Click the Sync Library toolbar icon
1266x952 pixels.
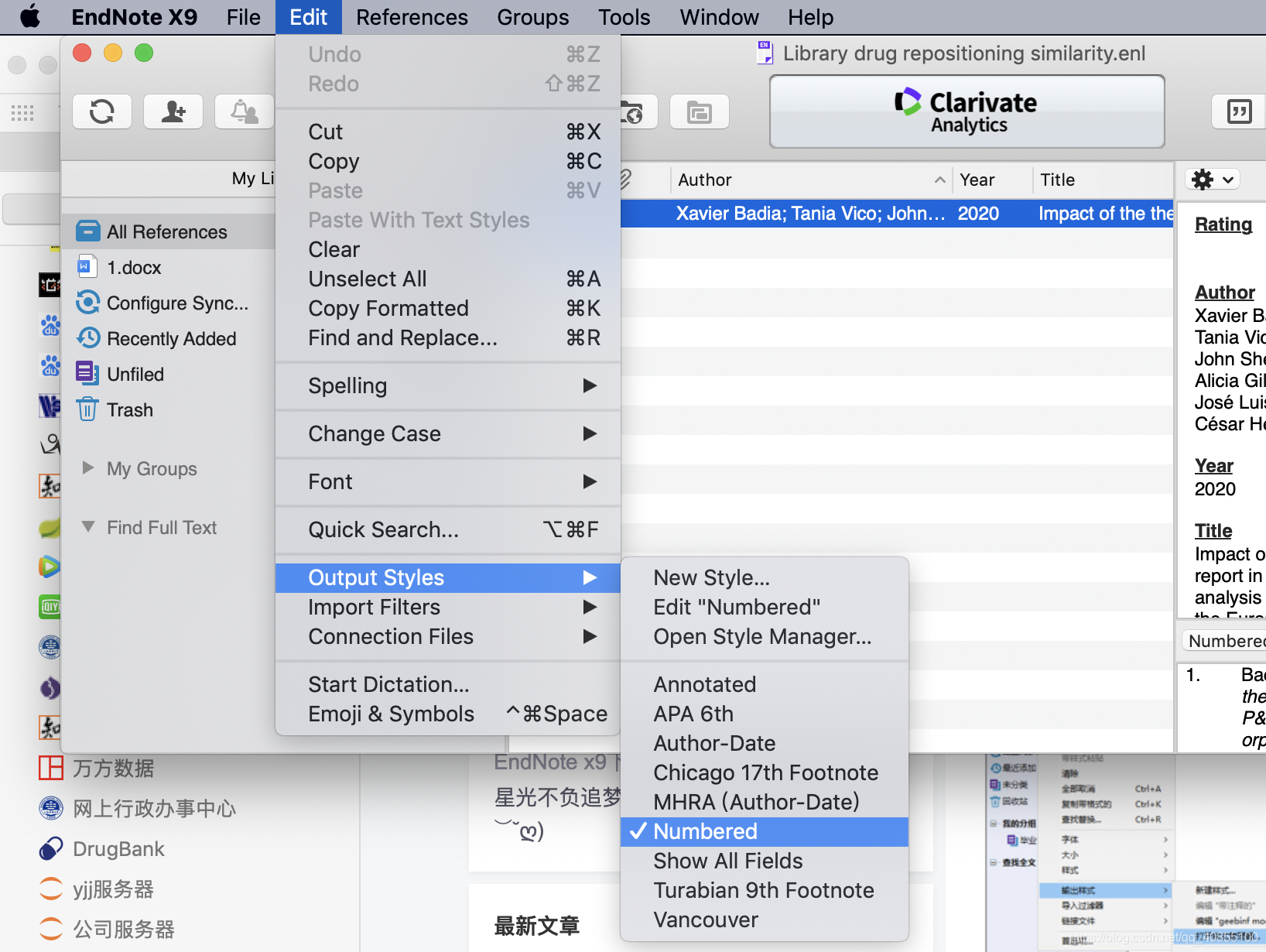pyautogui.click(x=102, y=111)
